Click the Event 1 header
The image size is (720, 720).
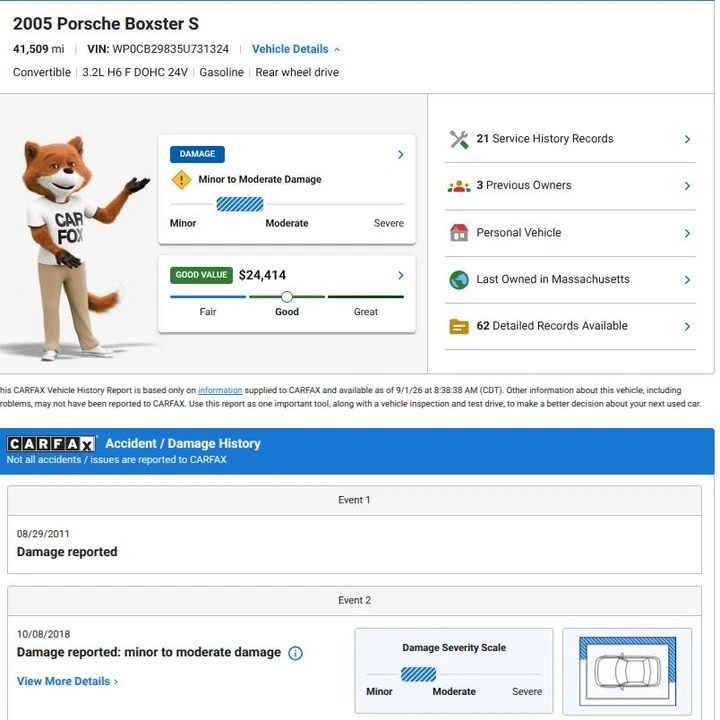tap(354, 501)
